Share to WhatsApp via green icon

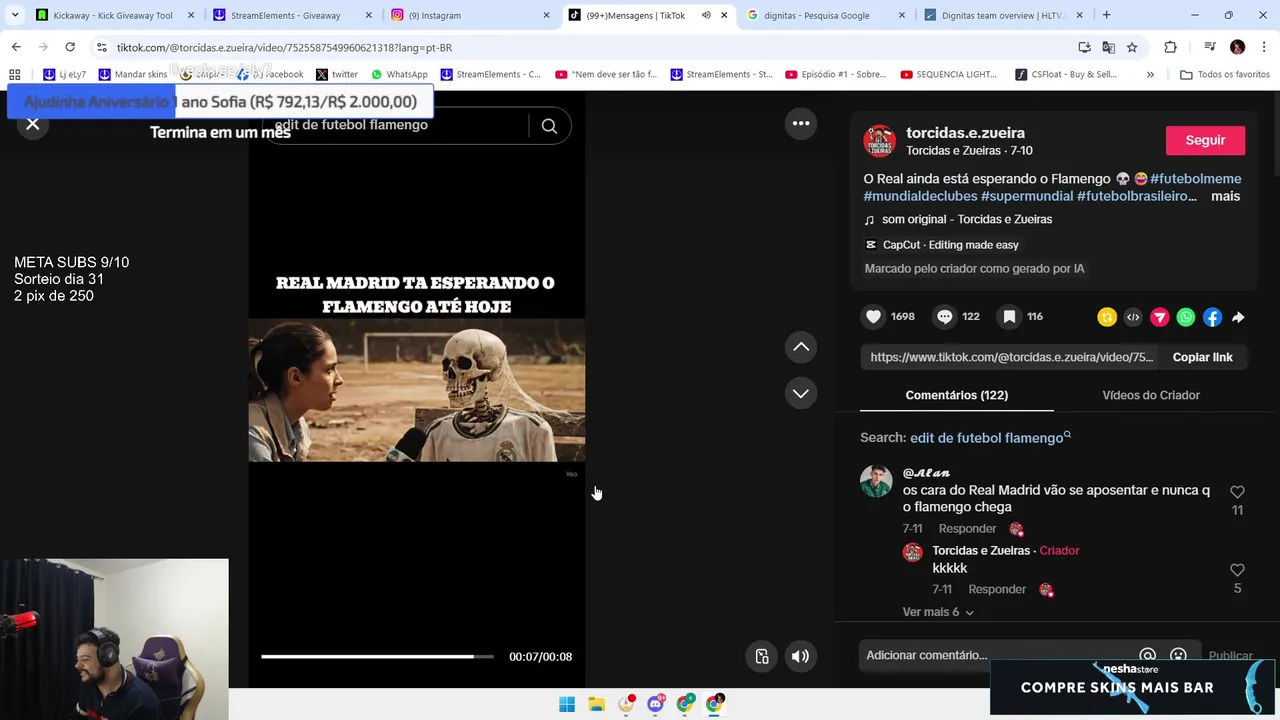point(1186,317)
